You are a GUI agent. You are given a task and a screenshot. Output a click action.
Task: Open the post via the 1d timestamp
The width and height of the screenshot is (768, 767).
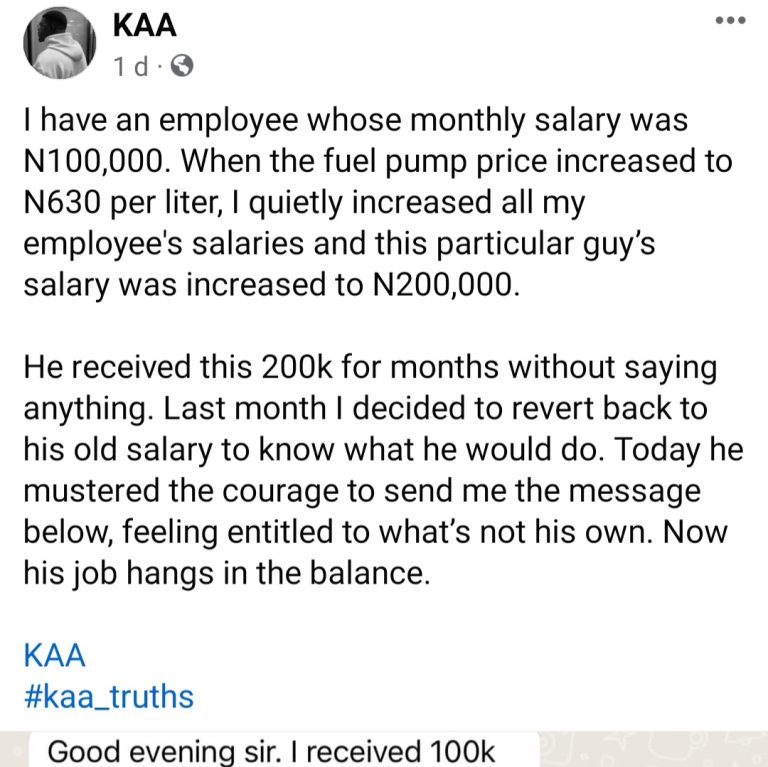point(130,67)
